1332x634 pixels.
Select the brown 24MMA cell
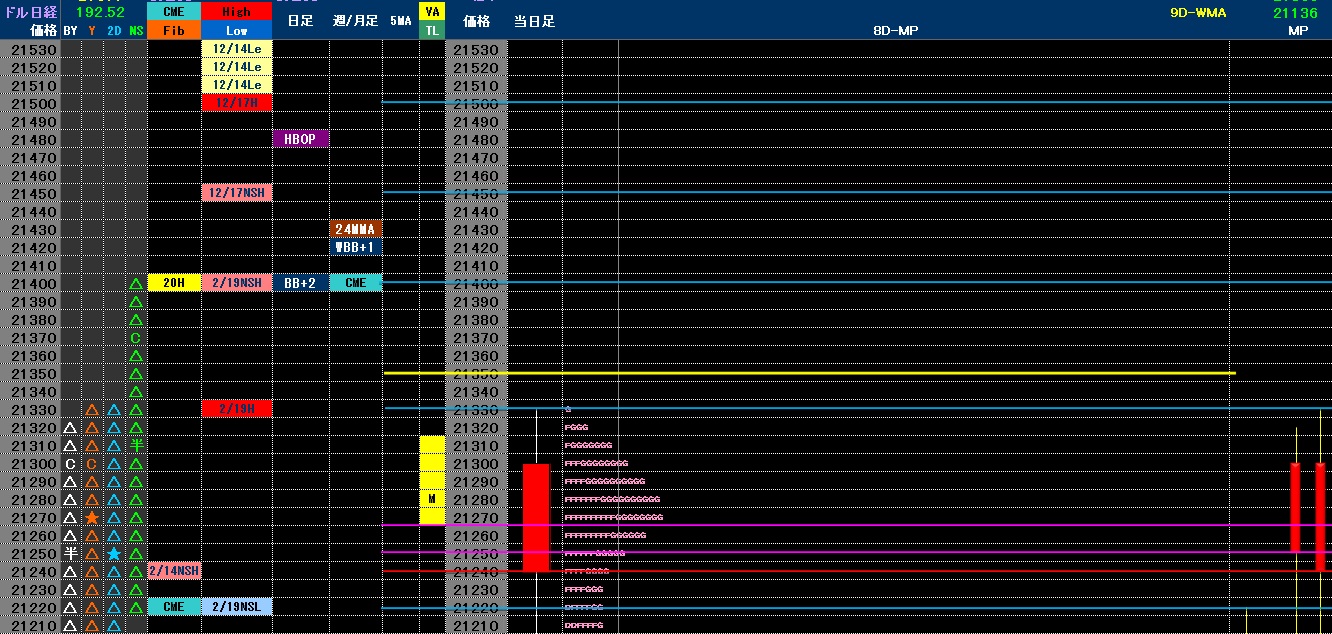pos(356,229)
